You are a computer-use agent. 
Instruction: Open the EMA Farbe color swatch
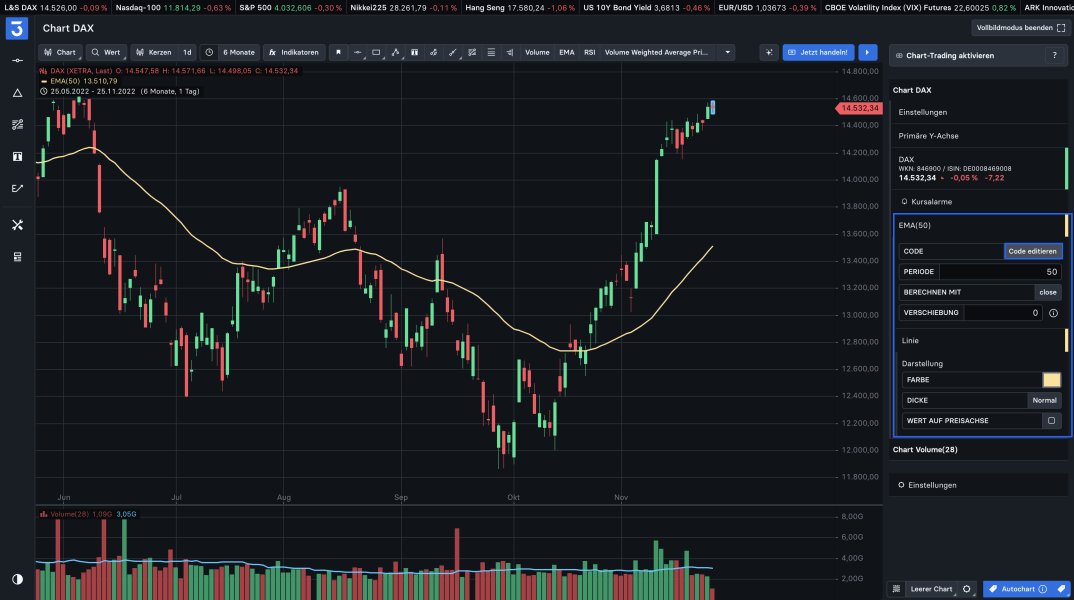(1051, 380)
